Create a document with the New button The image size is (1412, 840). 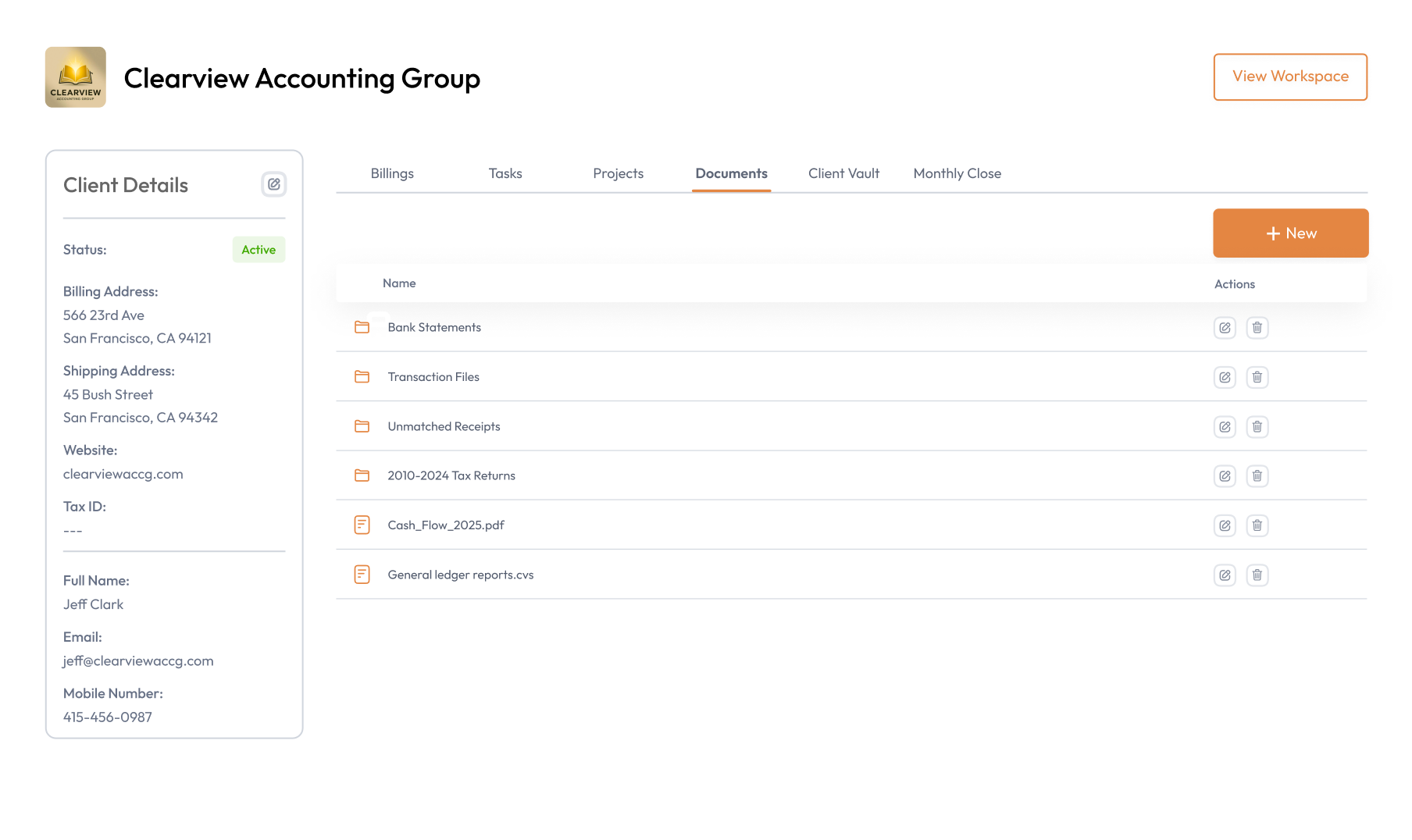[1290, 233]
